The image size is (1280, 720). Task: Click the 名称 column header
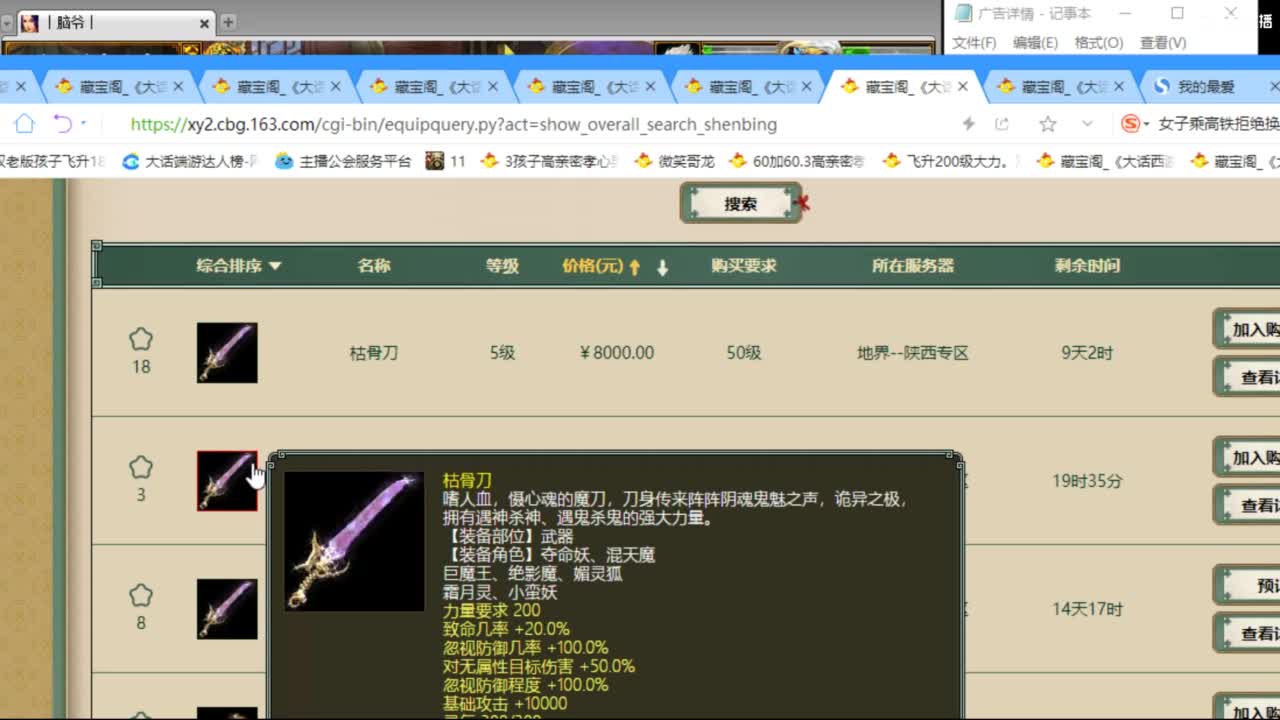[373, 266]
